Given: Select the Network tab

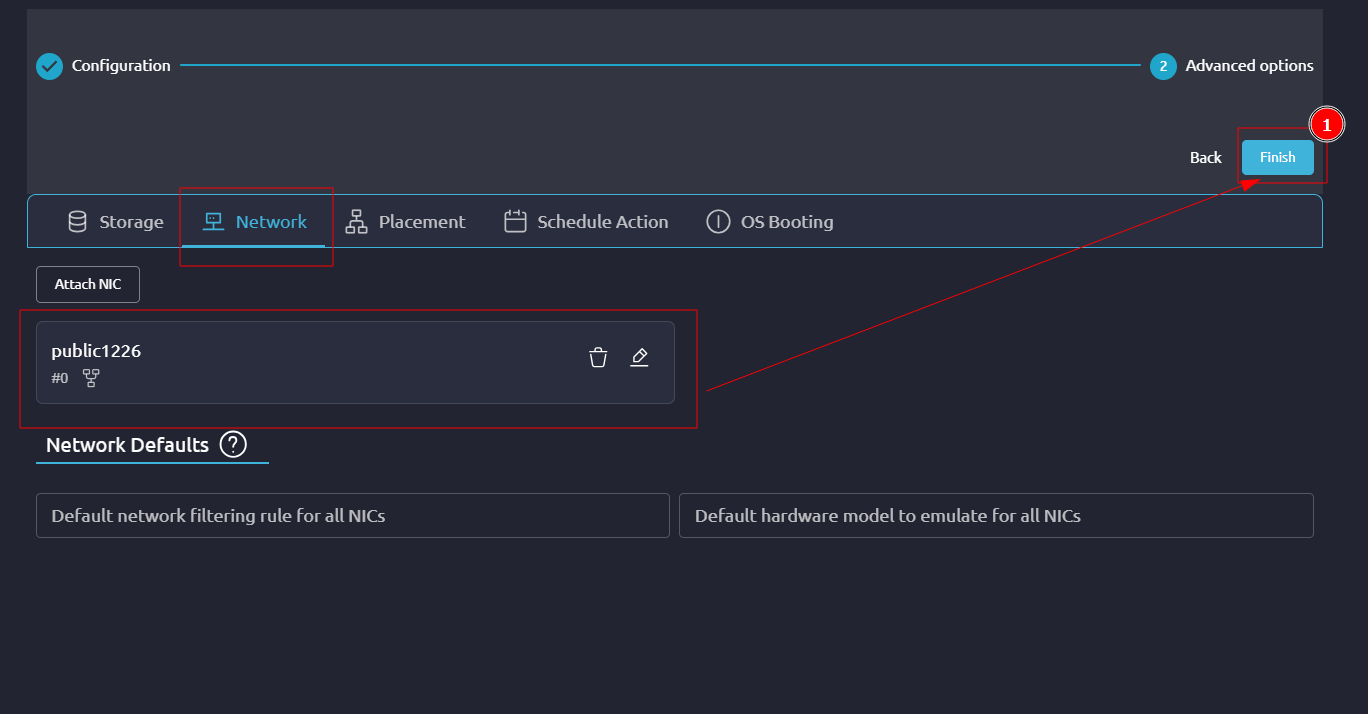Looking at the screenshot, I should 255,222.
